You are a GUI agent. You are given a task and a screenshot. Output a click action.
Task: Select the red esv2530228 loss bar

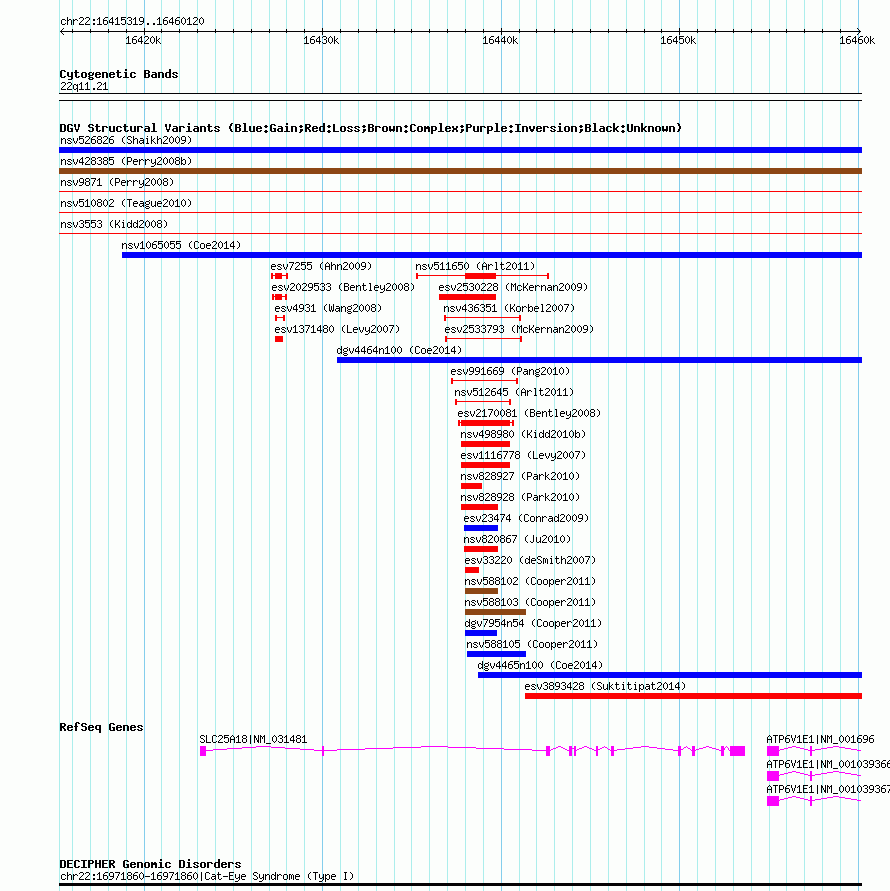(467, 297)
